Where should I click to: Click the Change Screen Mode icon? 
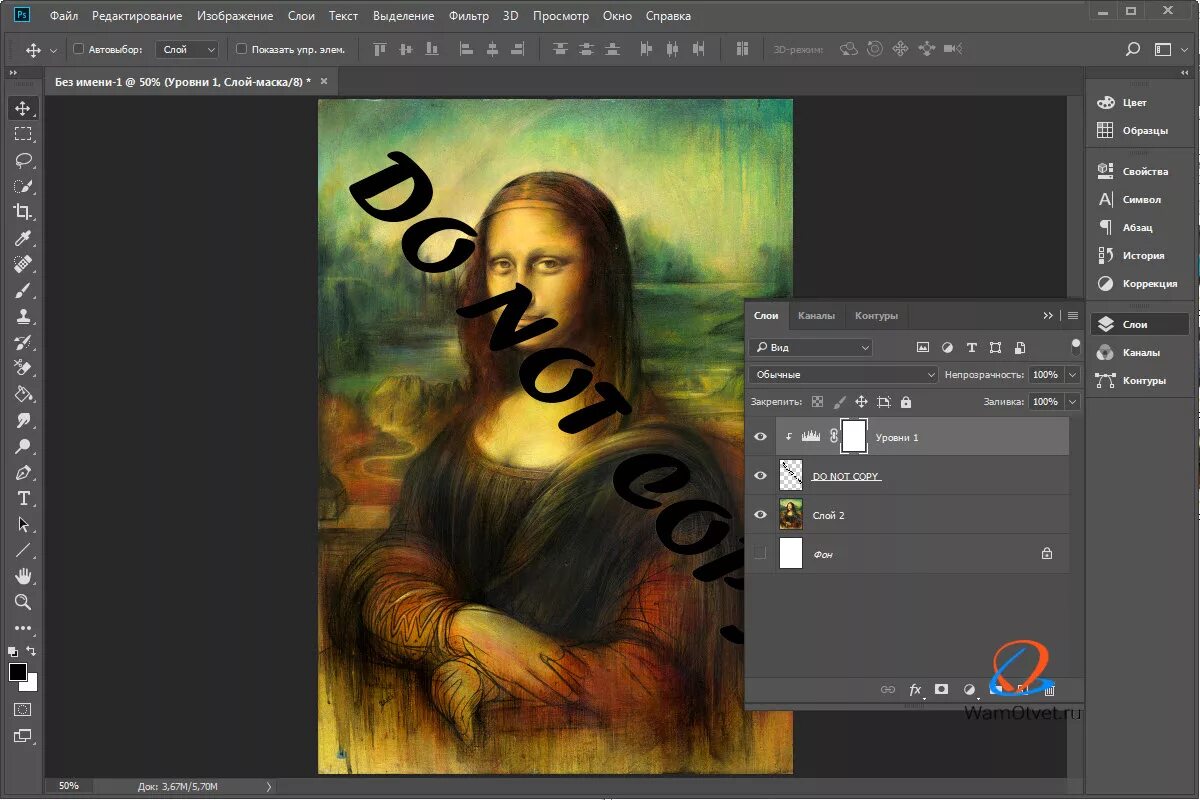pyautogui.click(x=22, y=736)
